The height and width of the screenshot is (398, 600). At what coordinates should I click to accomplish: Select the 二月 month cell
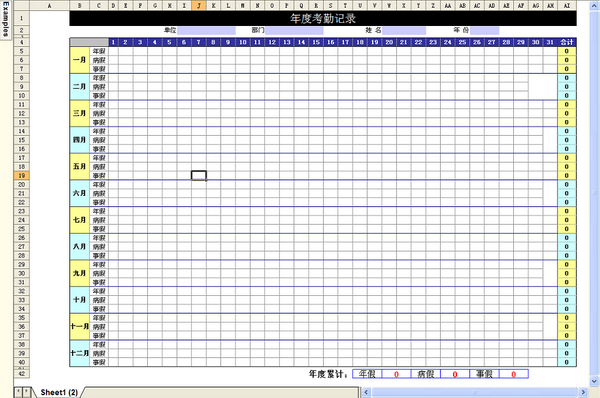point(80,87)
